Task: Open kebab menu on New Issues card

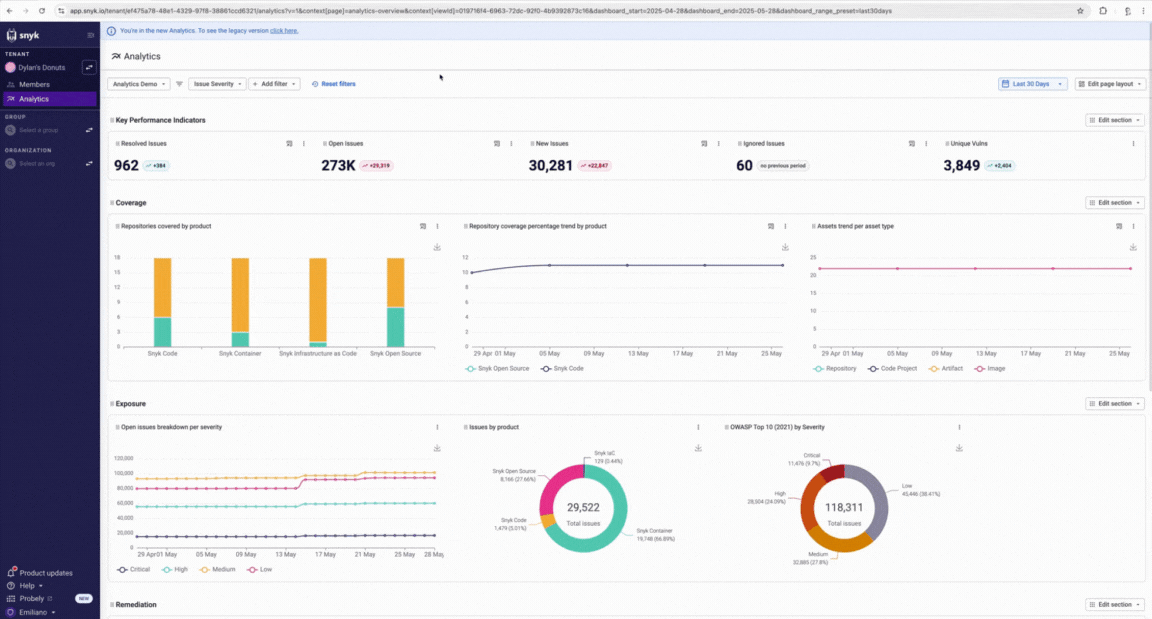Action: coord(719,144)
